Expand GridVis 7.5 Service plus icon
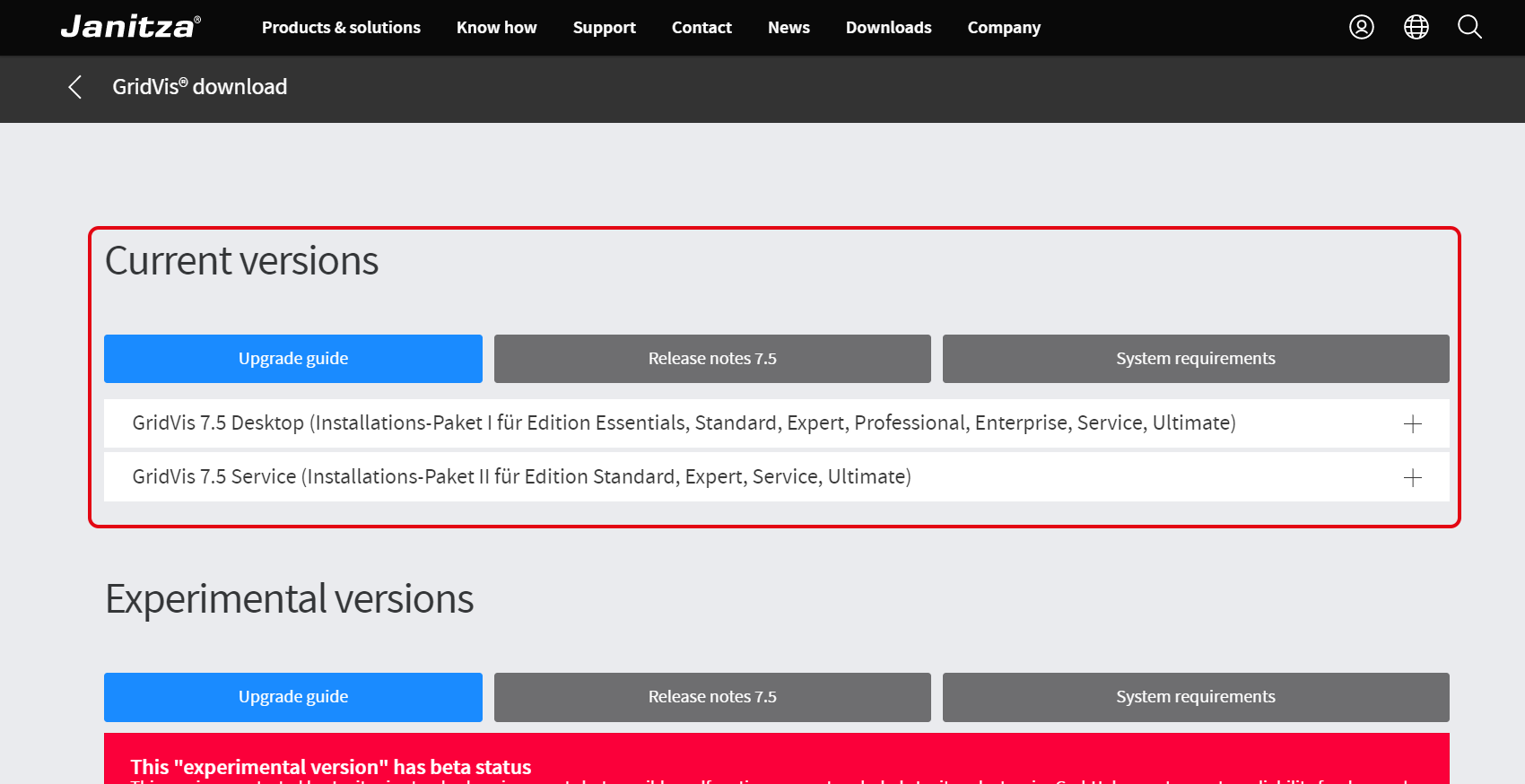1525x784 pixels. (x=1413, y=477)
